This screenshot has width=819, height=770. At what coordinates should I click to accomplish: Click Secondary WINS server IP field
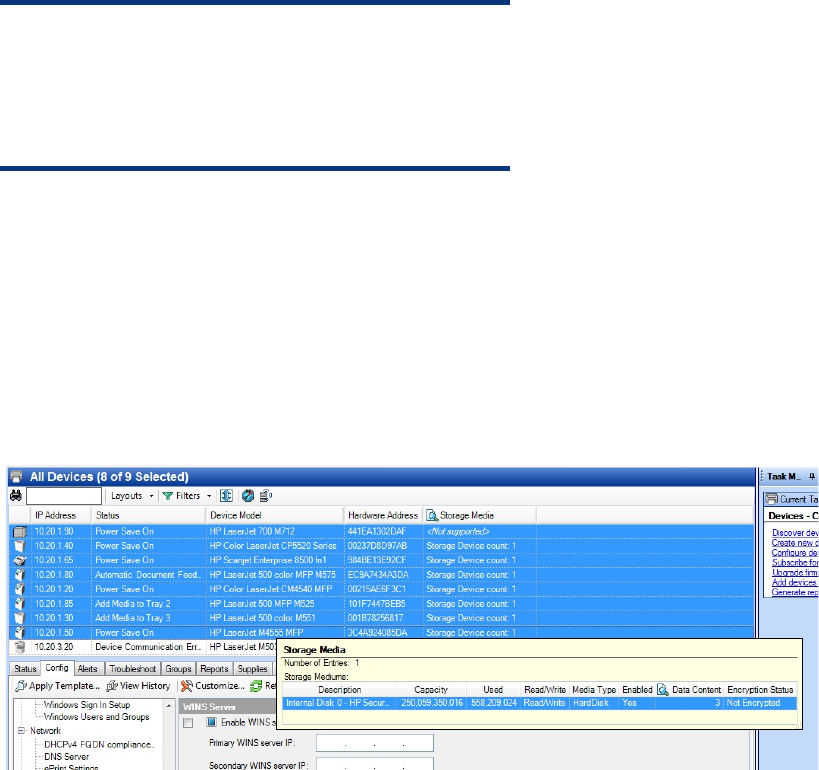[375, 764]
